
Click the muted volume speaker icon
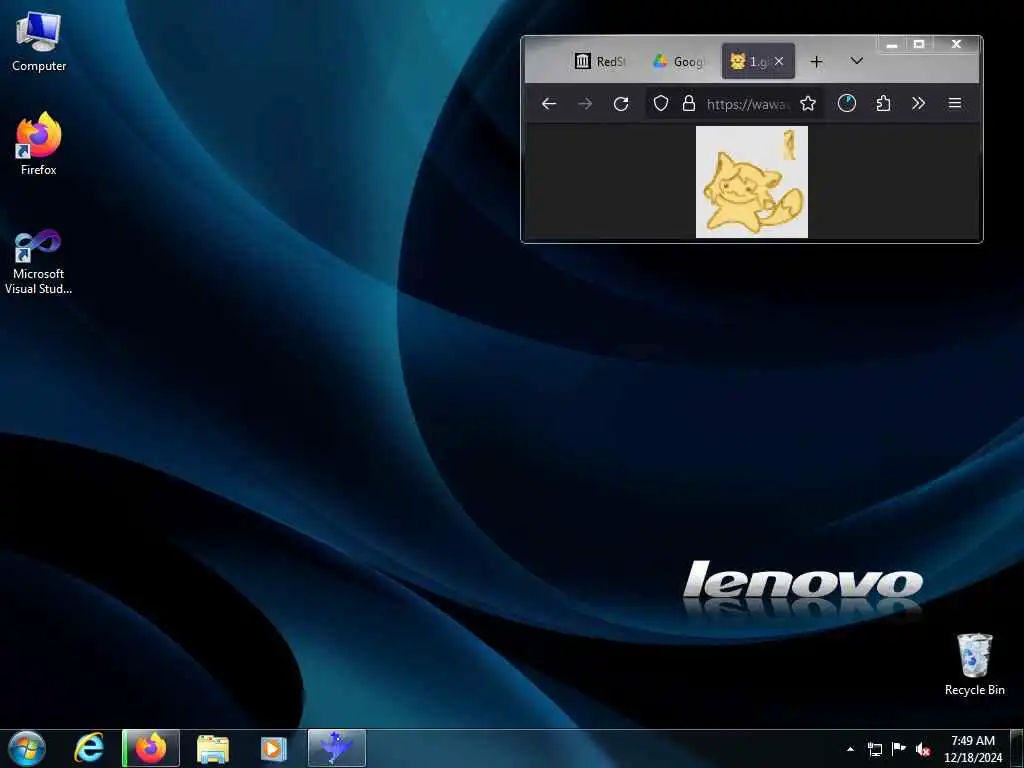click(923, 749)
